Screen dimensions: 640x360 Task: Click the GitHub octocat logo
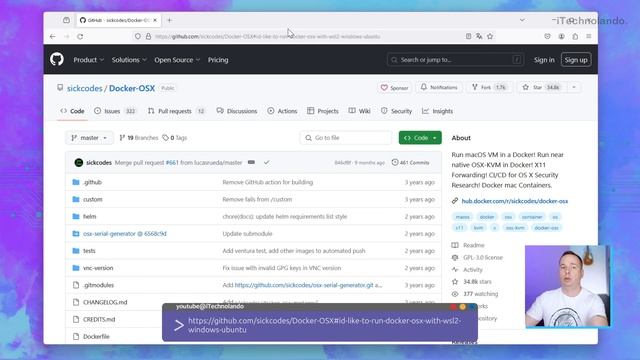[57, 60]
